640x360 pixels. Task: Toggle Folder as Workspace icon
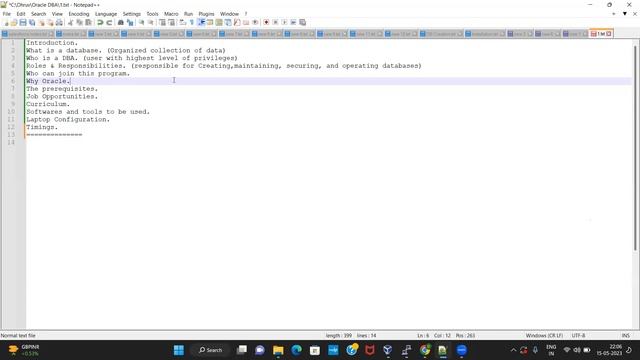246,22
